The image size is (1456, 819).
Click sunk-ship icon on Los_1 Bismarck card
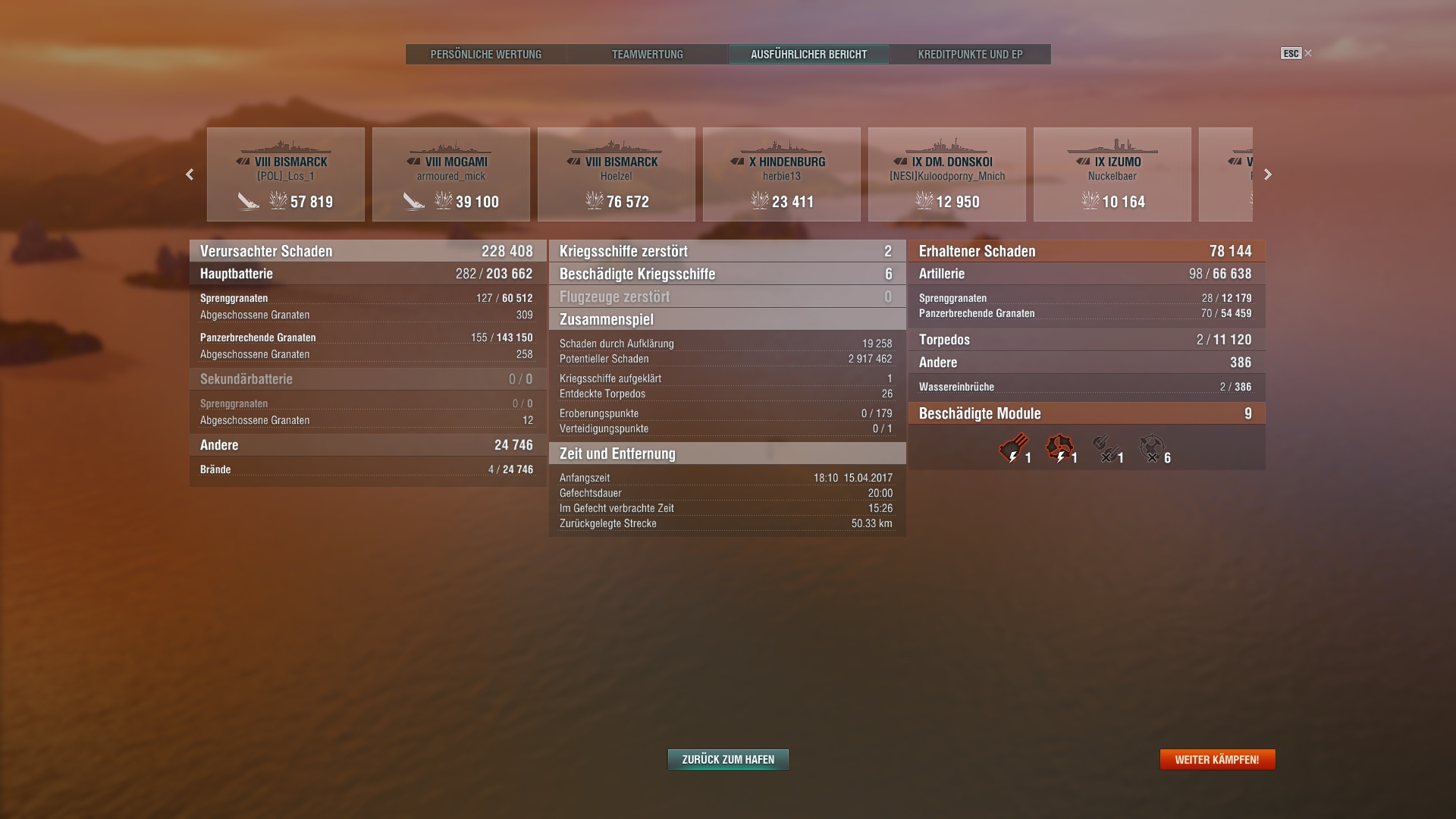pyautogui.click(x=249, y=201)
